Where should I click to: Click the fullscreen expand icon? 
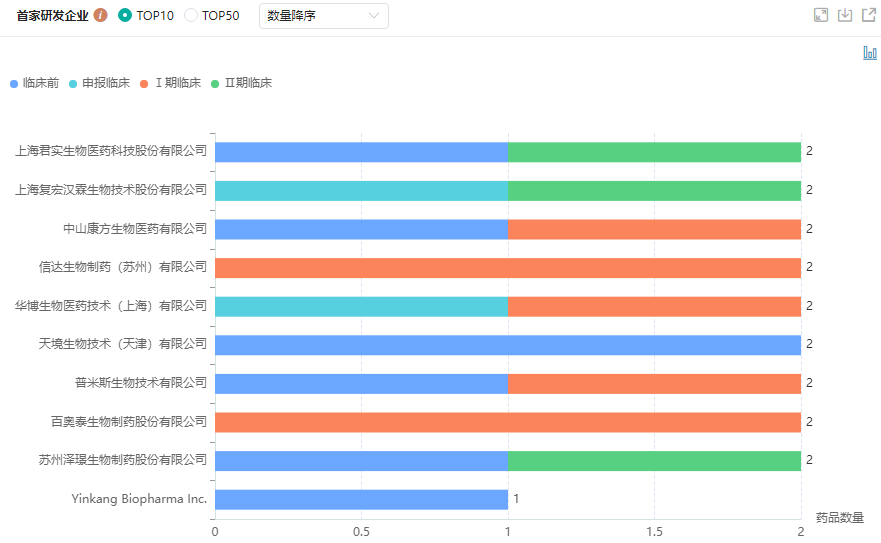click(x=821, y=15)
